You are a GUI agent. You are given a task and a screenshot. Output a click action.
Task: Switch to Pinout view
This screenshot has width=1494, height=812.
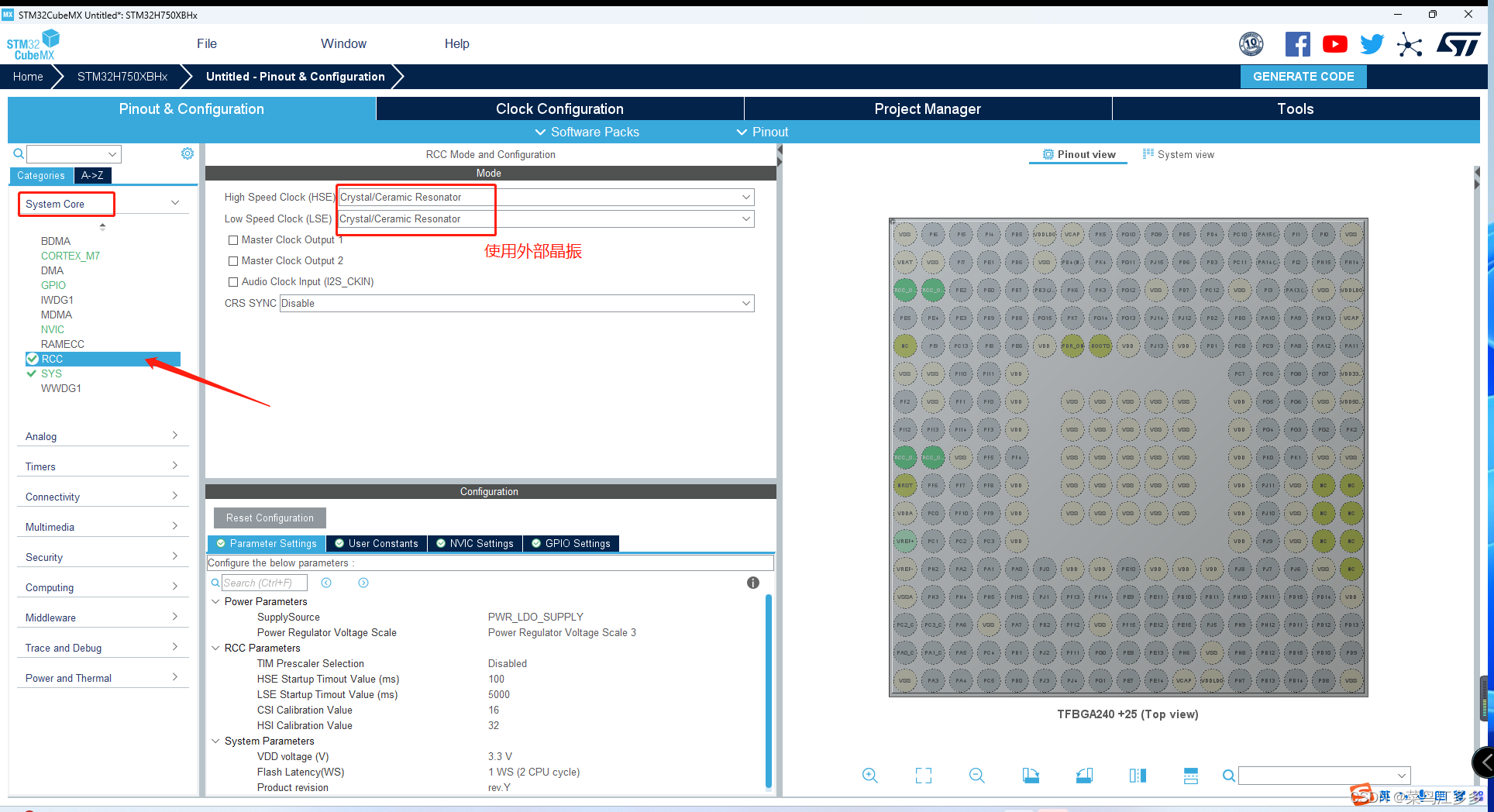pyautogui.click(x=1079, y=154)
